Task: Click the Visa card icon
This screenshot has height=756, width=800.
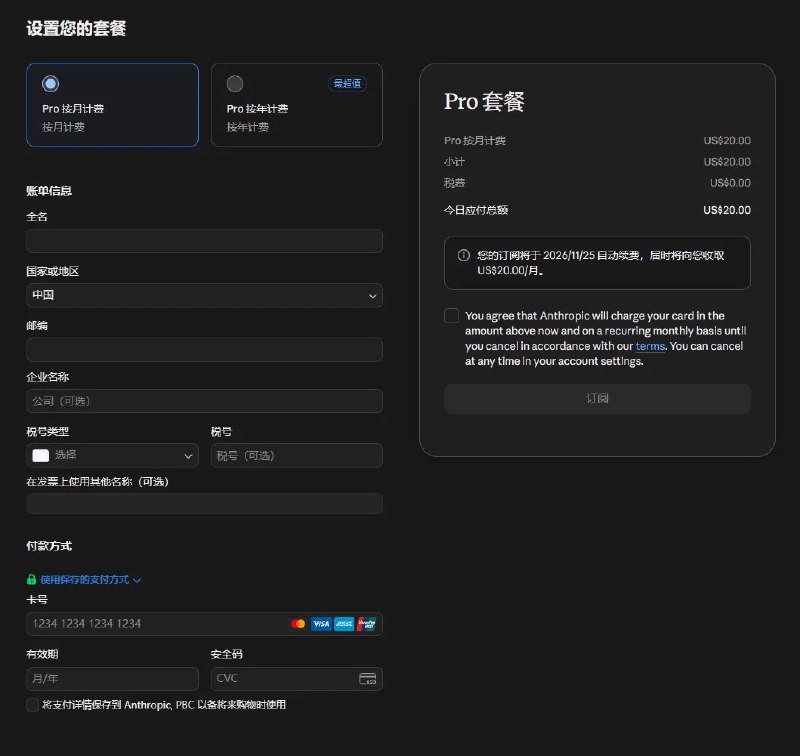Action: pos(321,623)
